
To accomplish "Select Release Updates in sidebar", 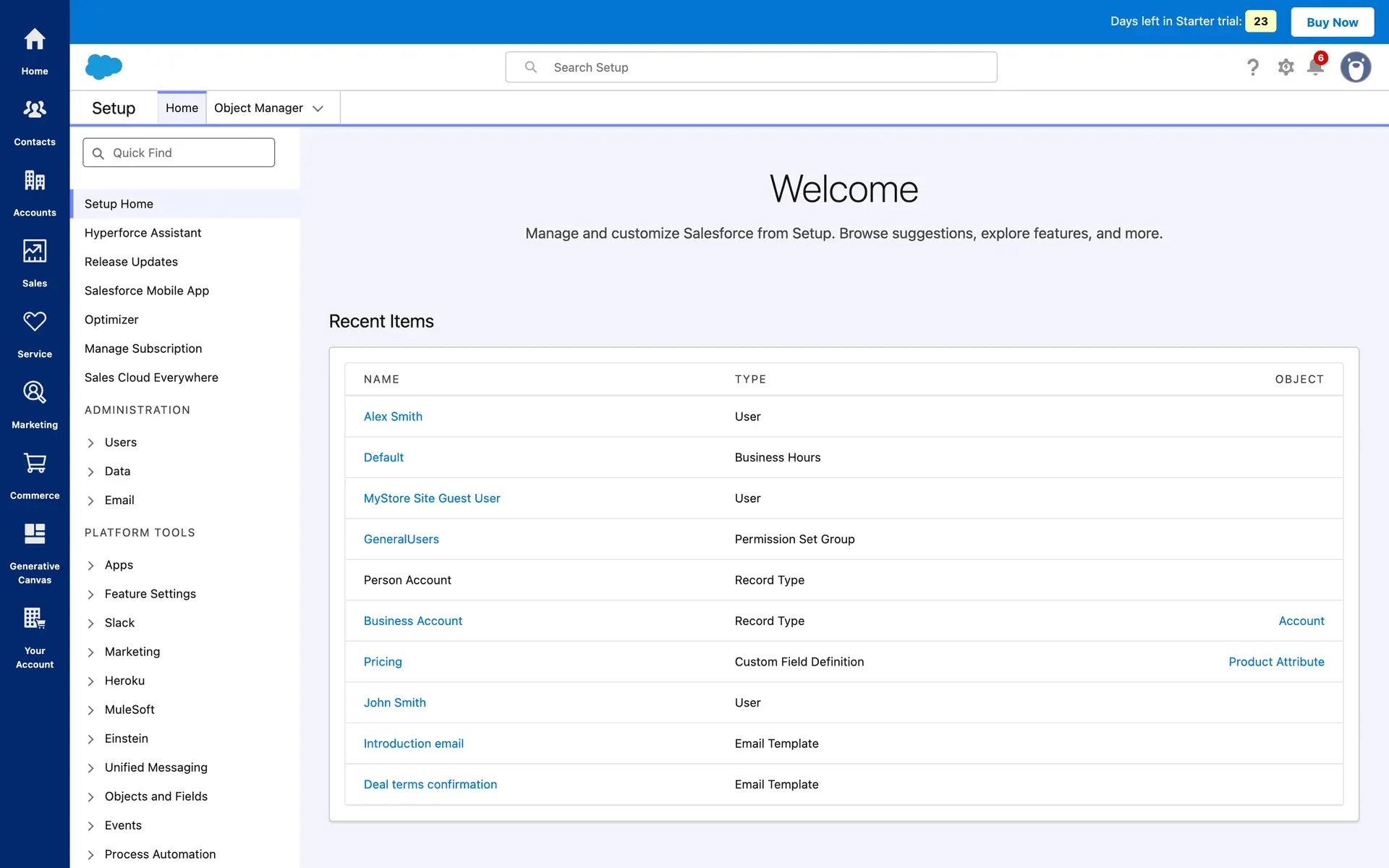I will (131, 262).
